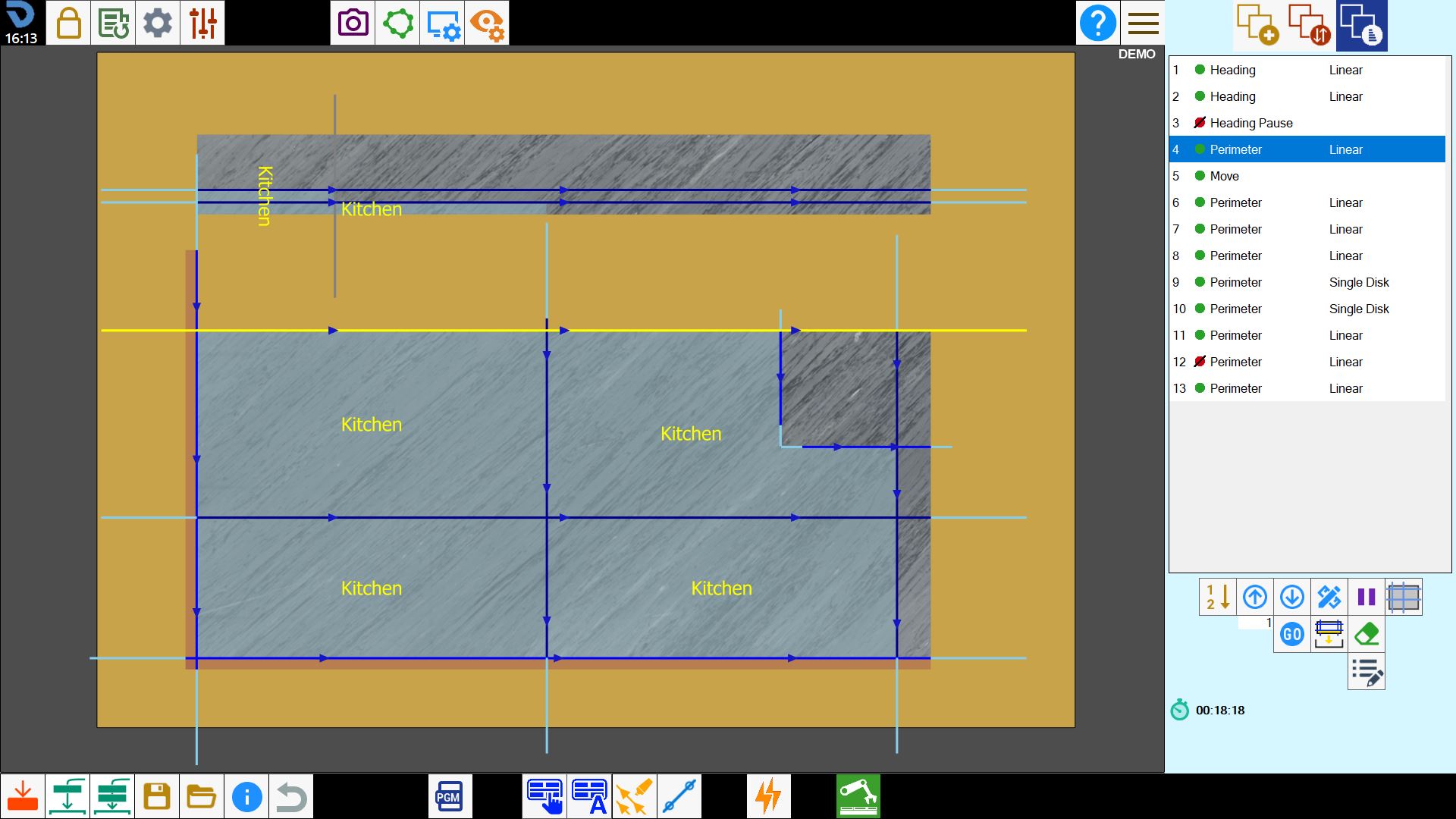The image size is (1456, 819).
Task: Select row 6 Perimeter Linear
Action: (x=1307, y=202)
